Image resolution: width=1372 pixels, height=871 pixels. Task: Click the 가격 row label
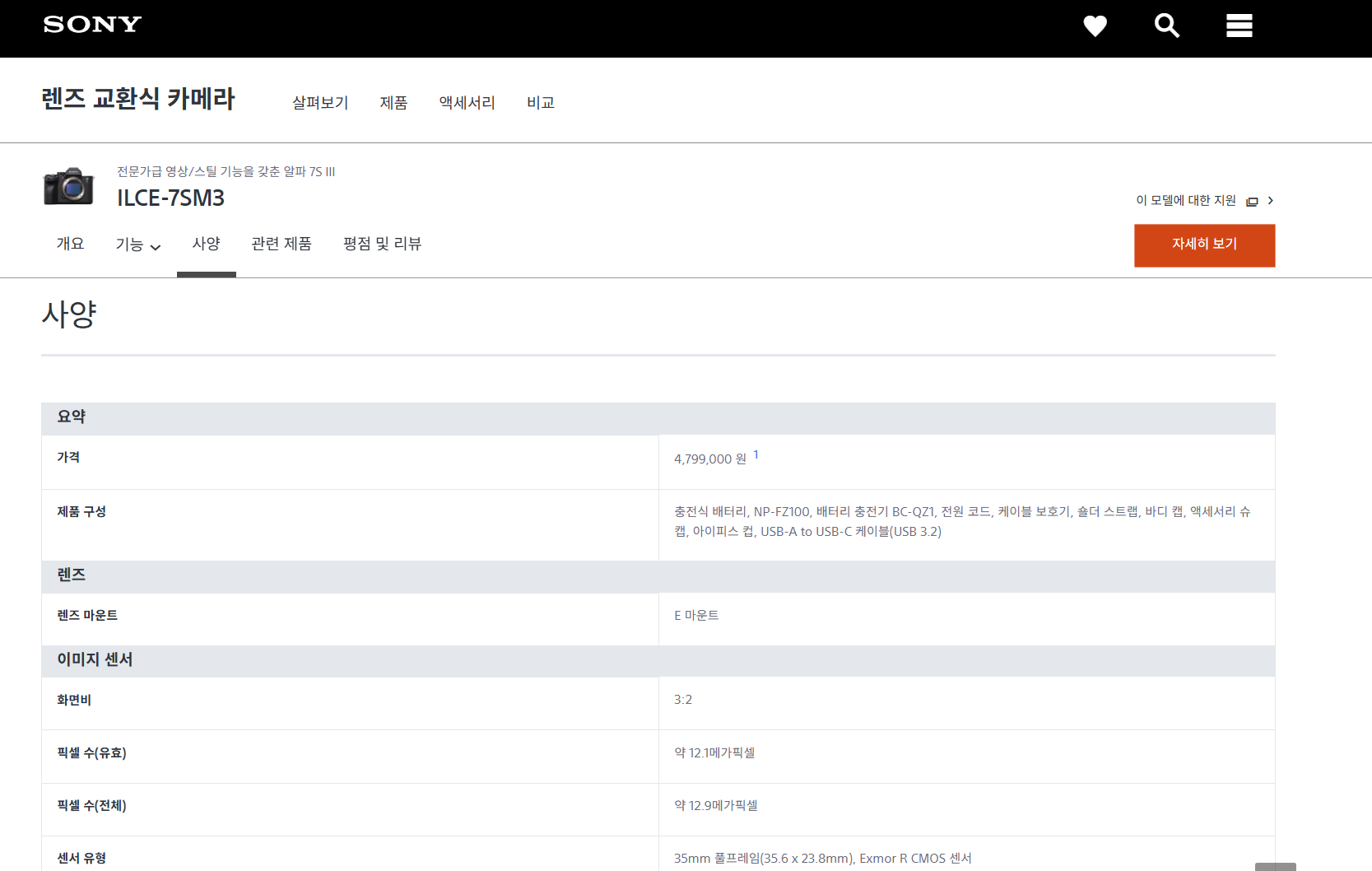68,458
